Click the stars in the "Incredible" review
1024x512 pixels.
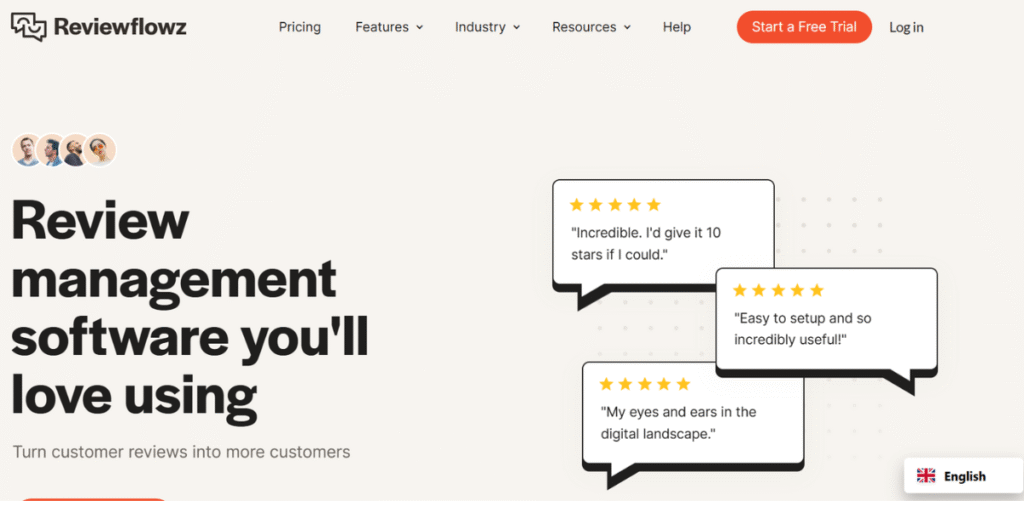click(x=615, y=205)
